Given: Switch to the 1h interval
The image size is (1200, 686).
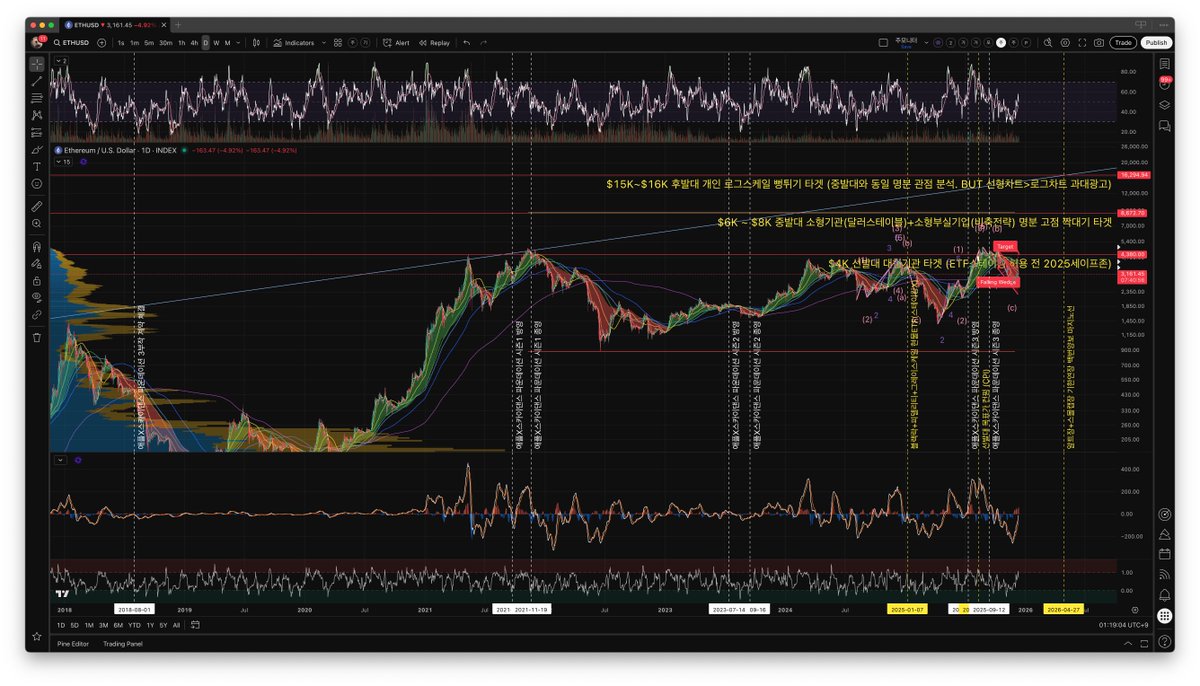Looking at the screenshot, I should 182,43.
